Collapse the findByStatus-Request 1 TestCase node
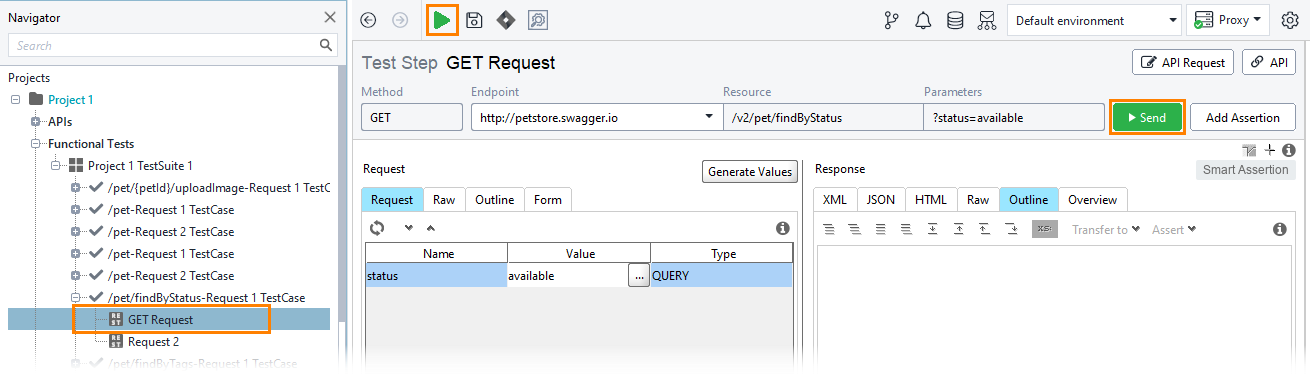The height and width of the screenshot is (375, 1310). (76, 297)
